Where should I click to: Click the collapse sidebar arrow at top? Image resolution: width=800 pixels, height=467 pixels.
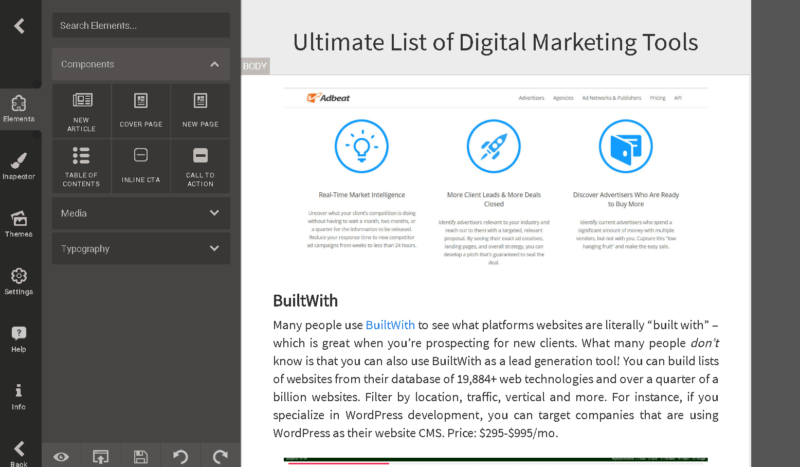19,26
